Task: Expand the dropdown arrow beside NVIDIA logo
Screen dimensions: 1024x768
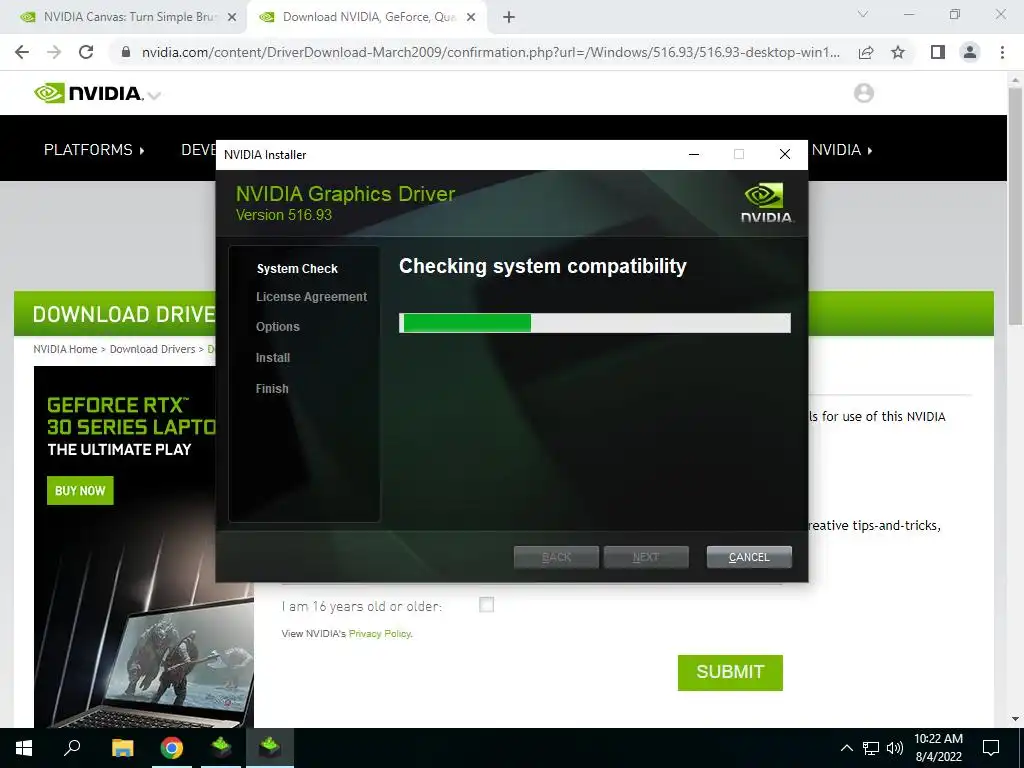Action: pyautogui.click(x=154, y=96)
